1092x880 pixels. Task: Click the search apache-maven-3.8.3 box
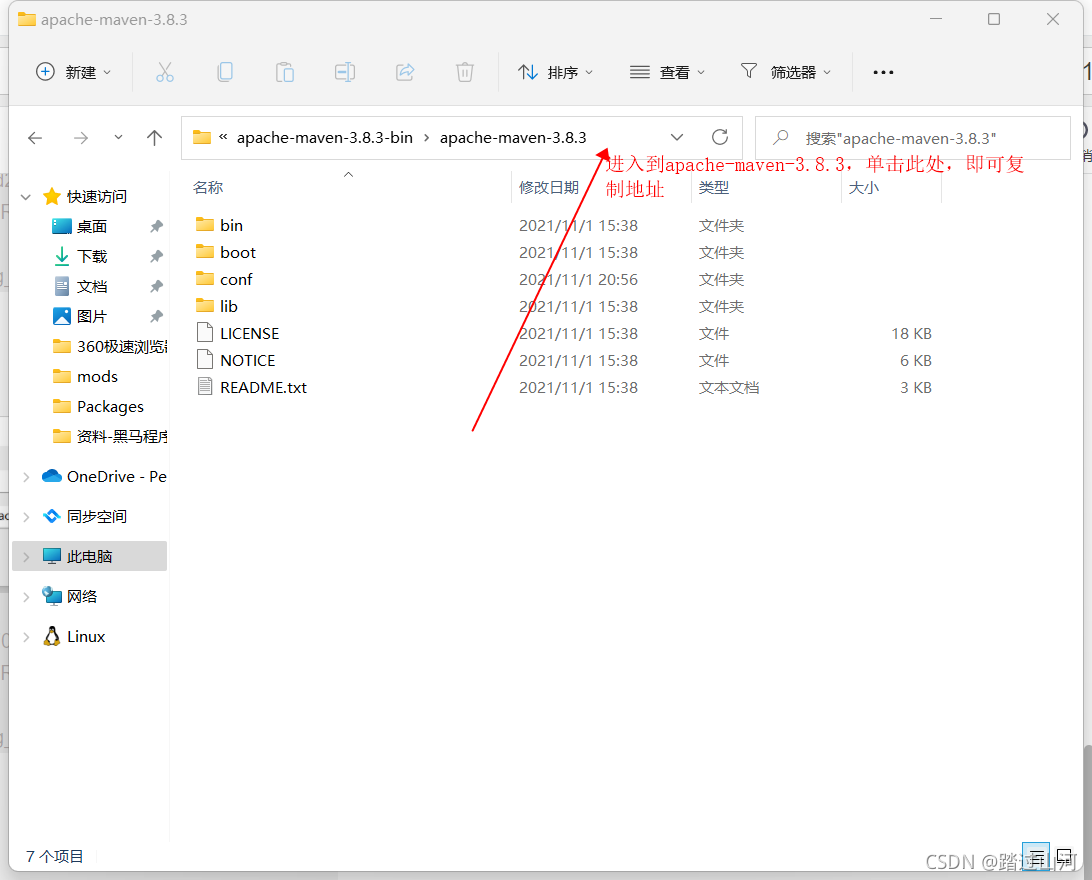pos(912,138)
